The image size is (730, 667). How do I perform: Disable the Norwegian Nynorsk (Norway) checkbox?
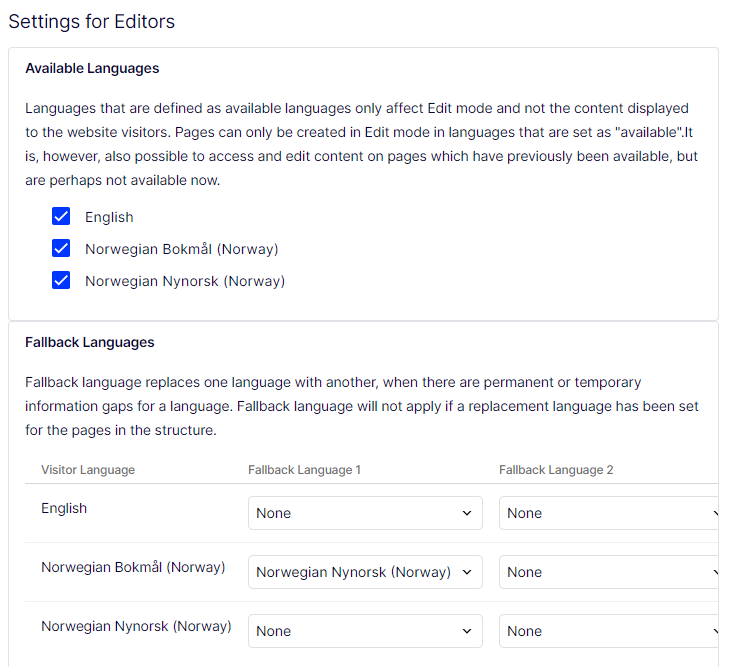pyautogui.click(x=61, y=281)
